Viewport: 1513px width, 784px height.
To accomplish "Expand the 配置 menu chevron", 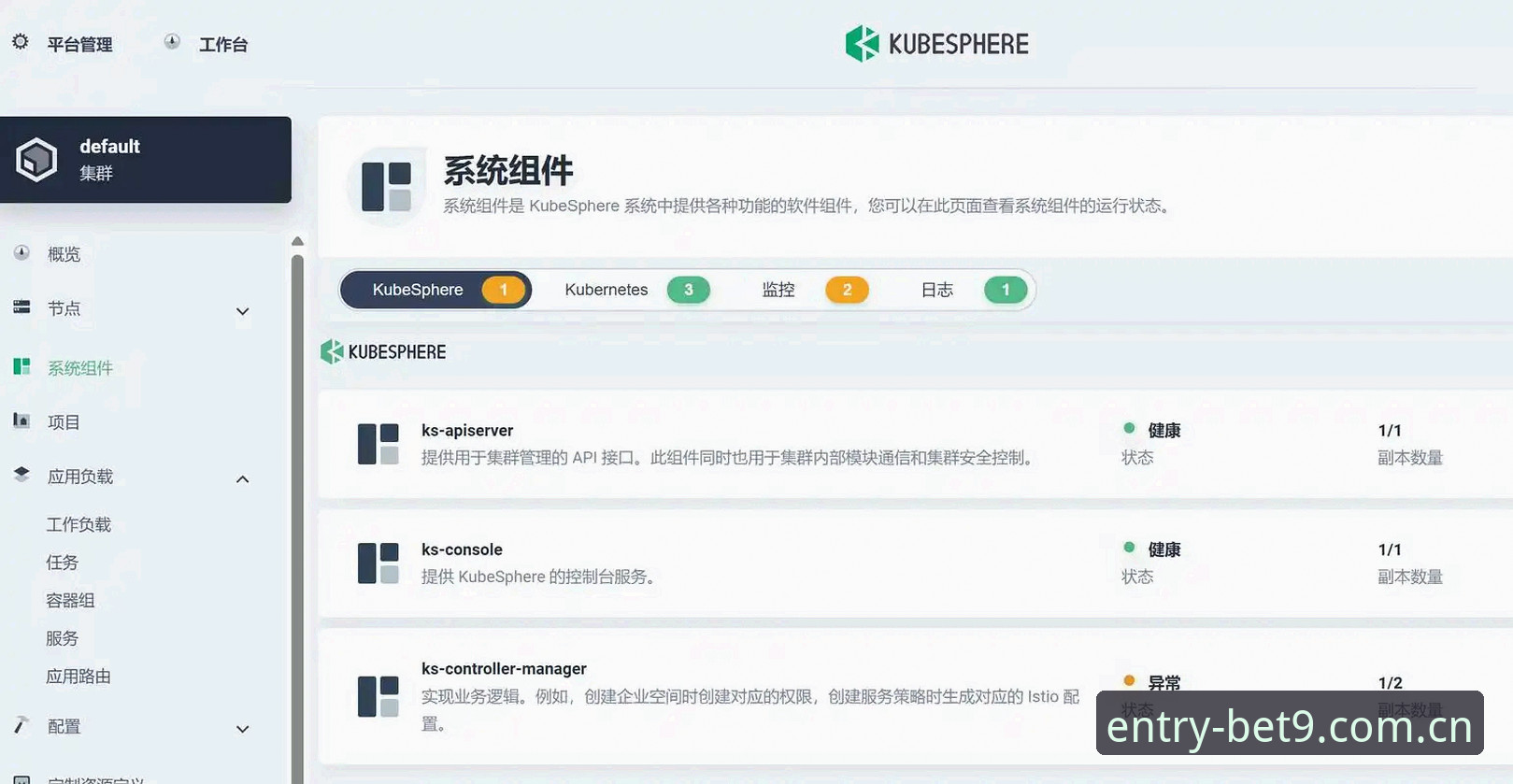I will [x=242, y=729].
